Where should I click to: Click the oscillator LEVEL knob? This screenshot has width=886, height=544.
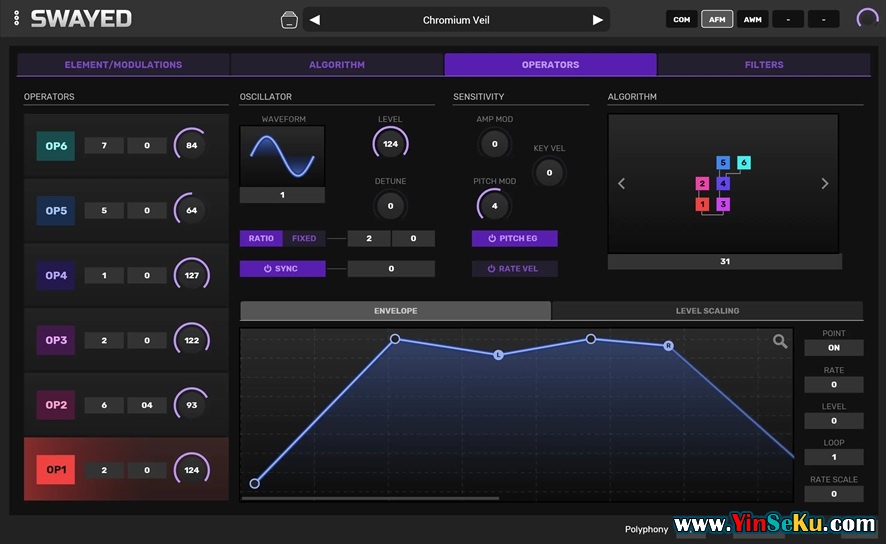pos(390,144)
